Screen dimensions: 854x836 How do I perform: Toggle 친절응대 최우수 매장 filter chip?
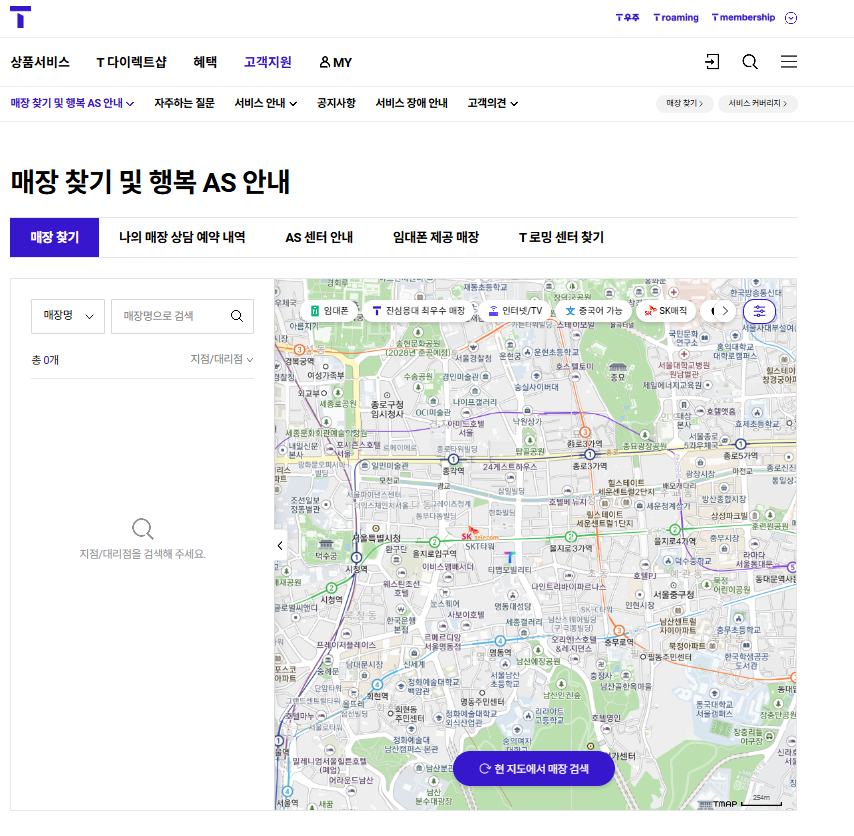pyautogui.click(x=418, y=311)
